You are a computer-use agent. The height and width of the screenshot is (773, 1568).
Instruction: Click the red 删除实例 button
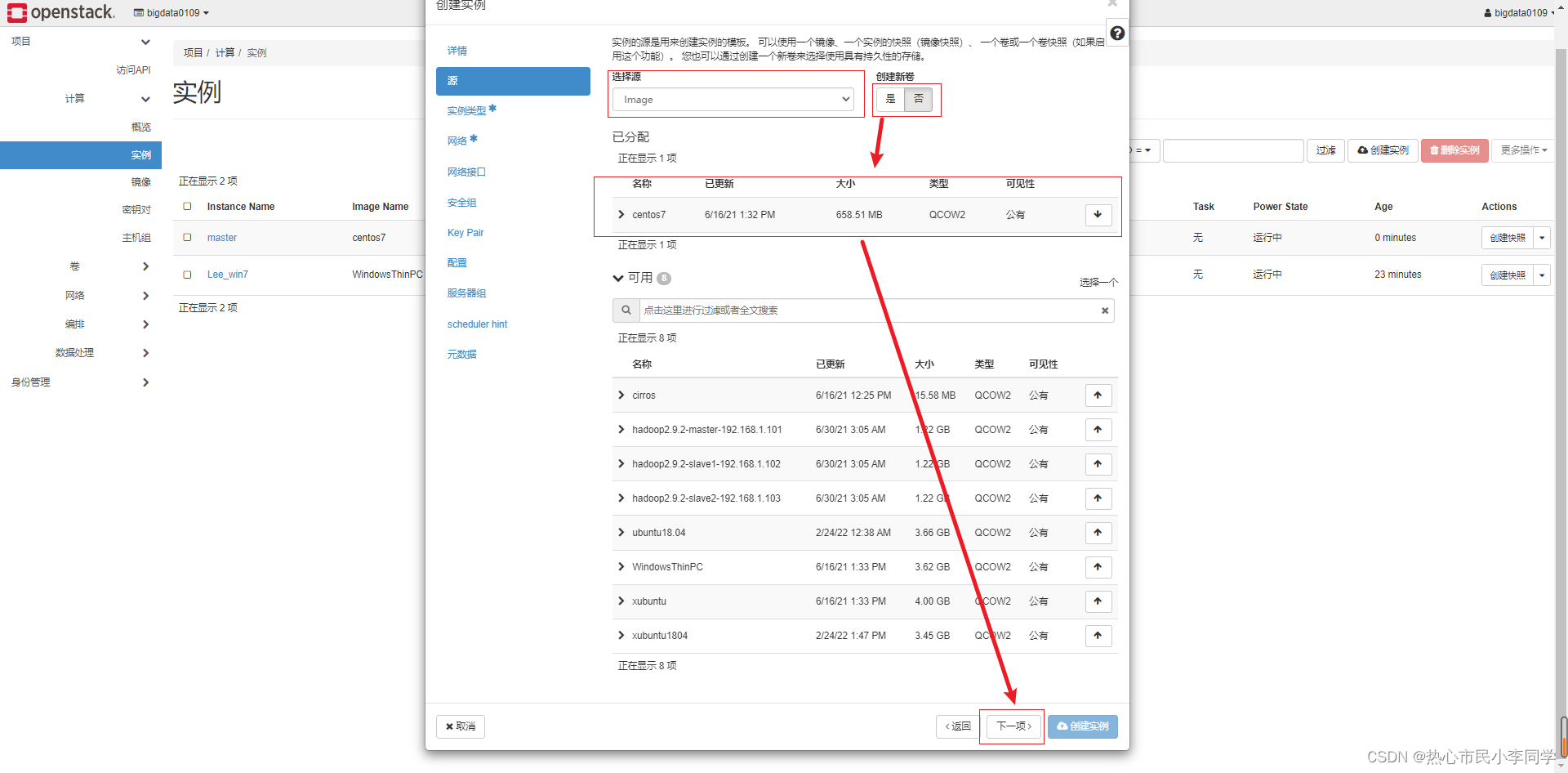point(1454,150)
